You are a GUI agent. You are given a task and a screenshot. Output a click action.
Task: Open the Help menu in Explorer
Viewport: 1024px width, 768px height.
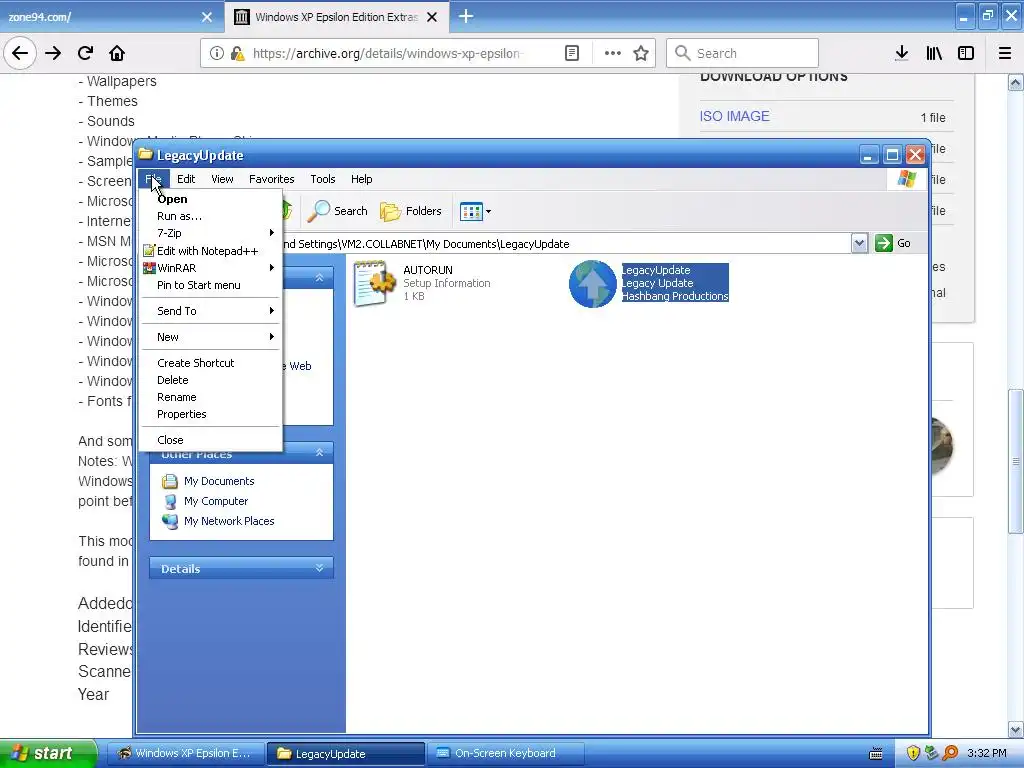click(x=361, y=179)
